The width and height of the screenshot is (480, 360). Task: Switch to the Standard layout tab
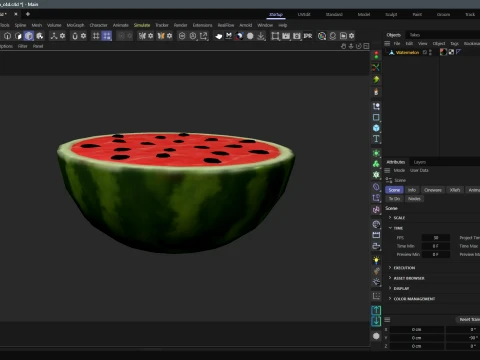point(334,14)
